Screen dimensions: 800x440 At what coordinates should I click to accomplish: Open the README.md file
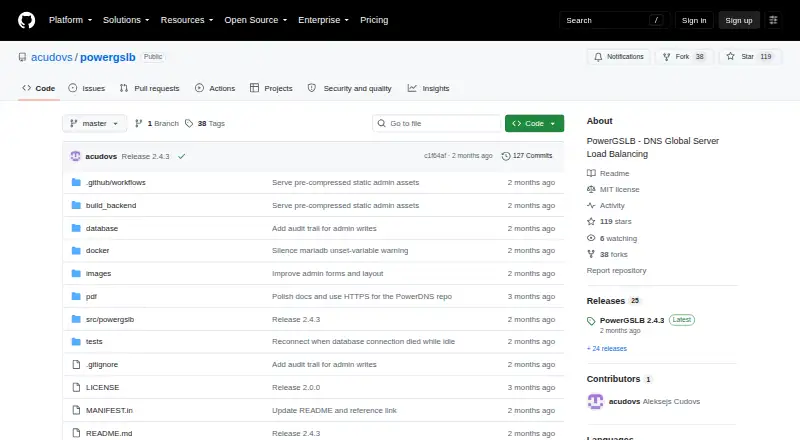109,433
